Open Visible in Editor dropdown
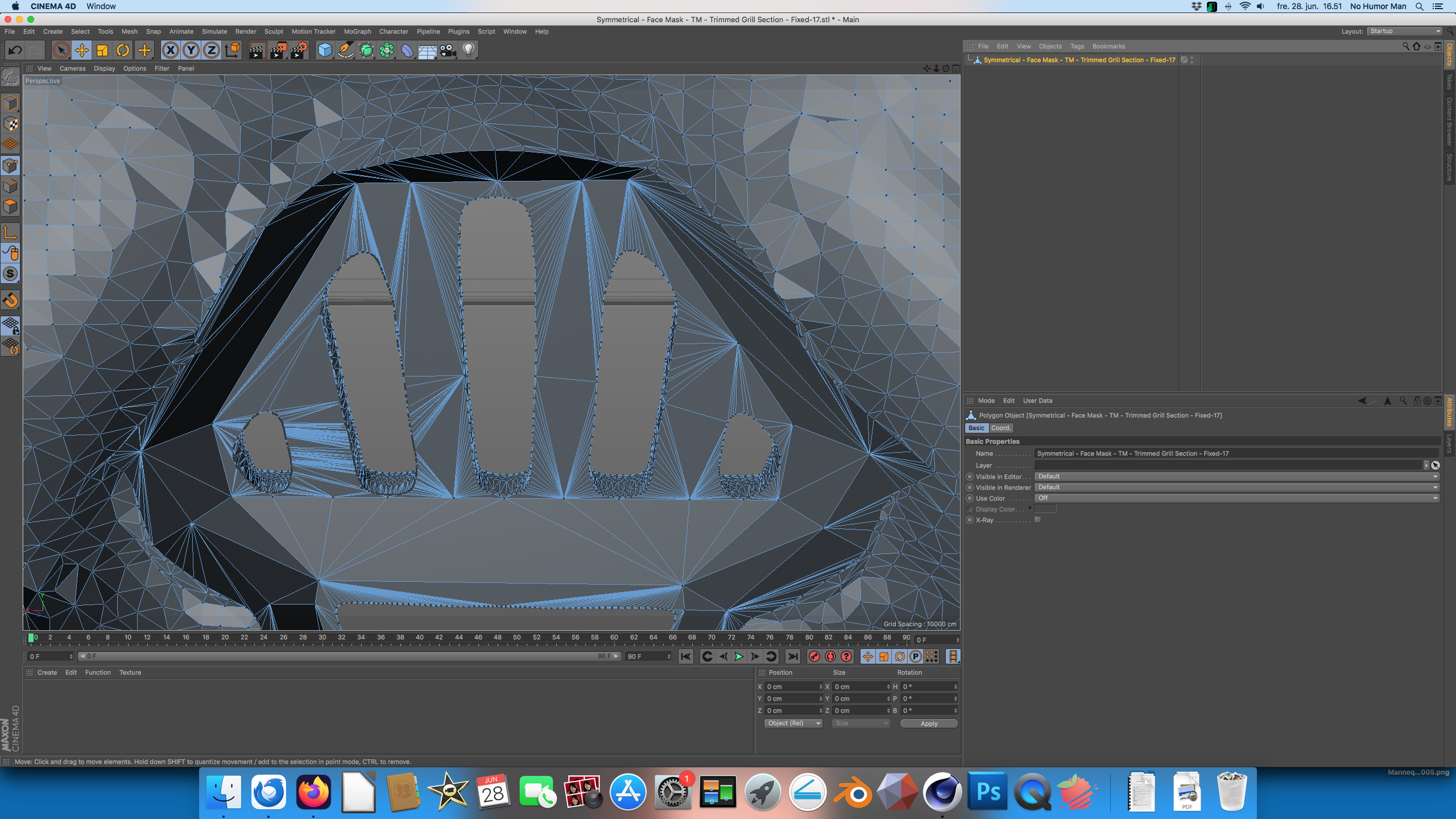Screen dimensions: 1456x819 click(1236, 477)
